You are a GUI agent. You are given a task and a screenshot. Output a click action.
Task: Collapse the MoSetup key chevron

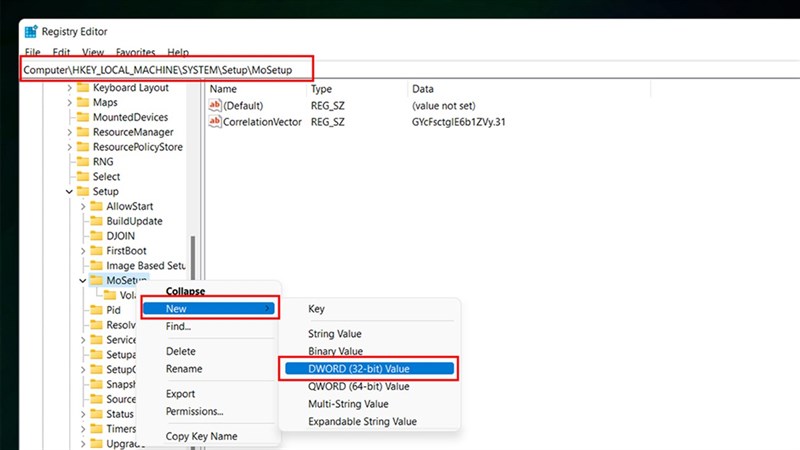tap(83, 280)
